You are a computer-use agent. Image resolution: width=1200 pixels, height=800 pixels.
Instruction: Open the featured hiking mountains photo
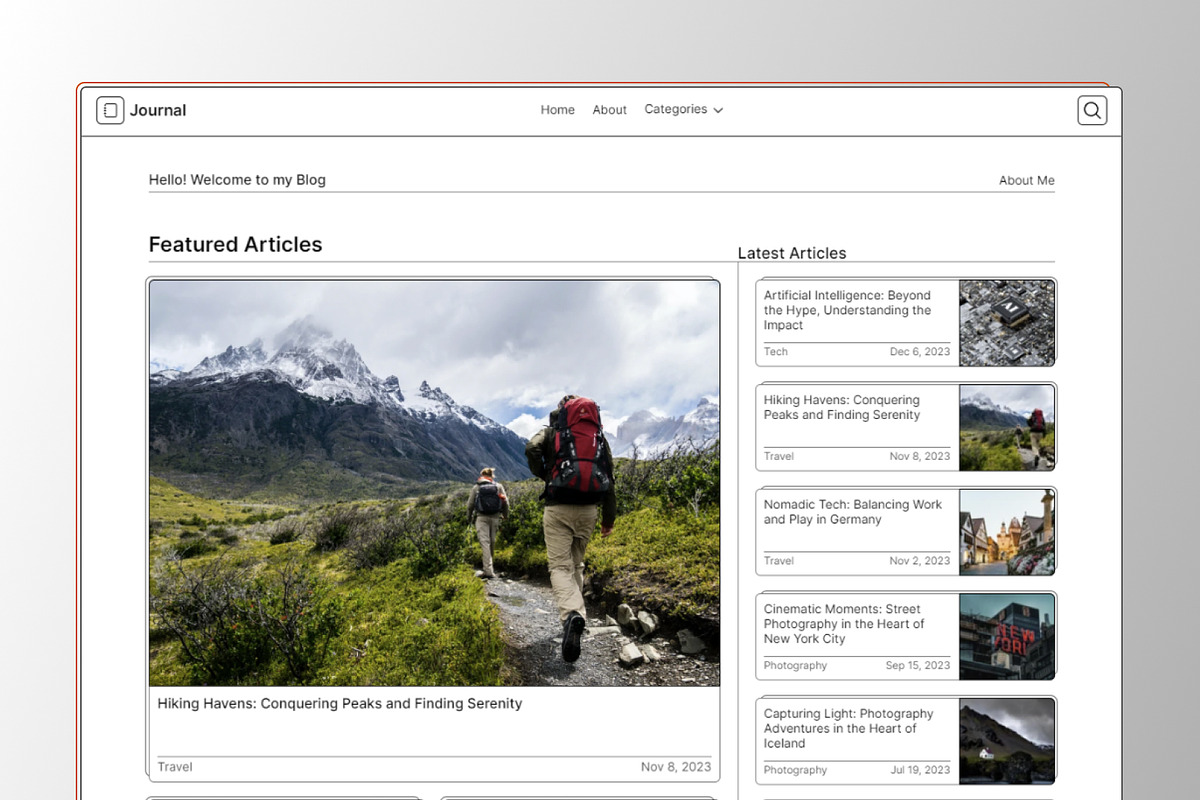434,483
